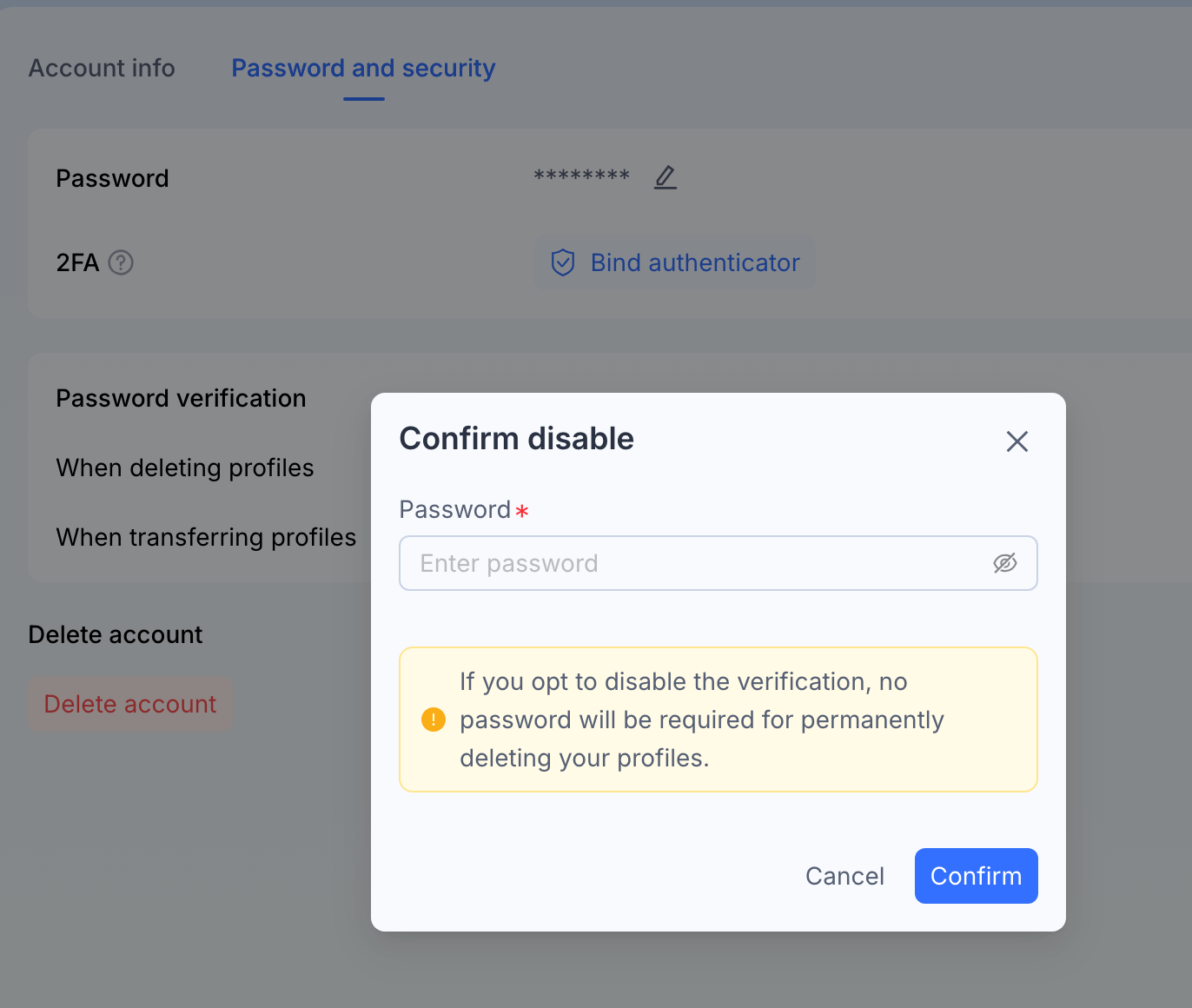Click the When transferring profiles label
The image size is (1192, 1008).
206,537
